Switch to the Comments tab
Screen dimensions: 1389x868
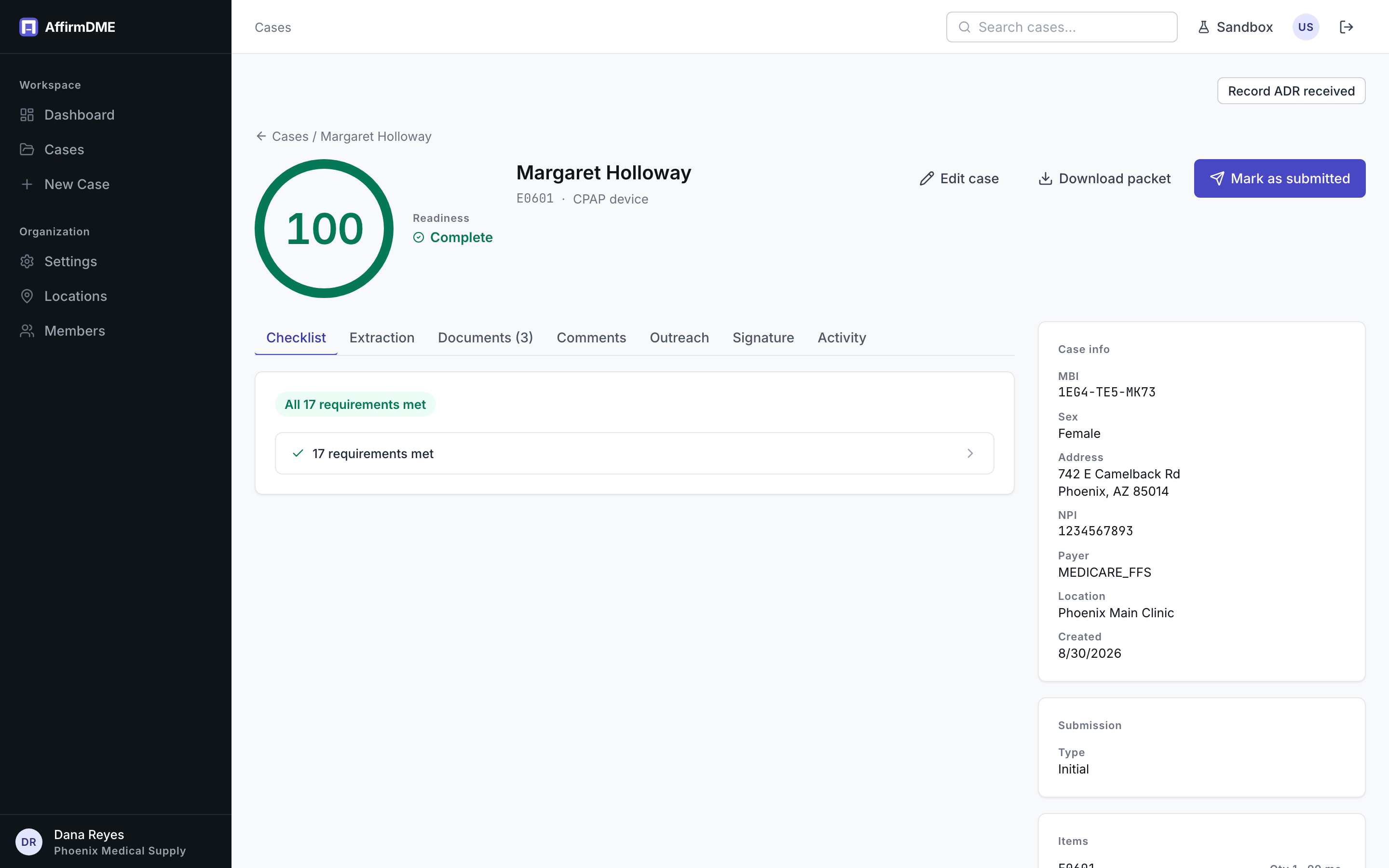[x=591, y=338]
